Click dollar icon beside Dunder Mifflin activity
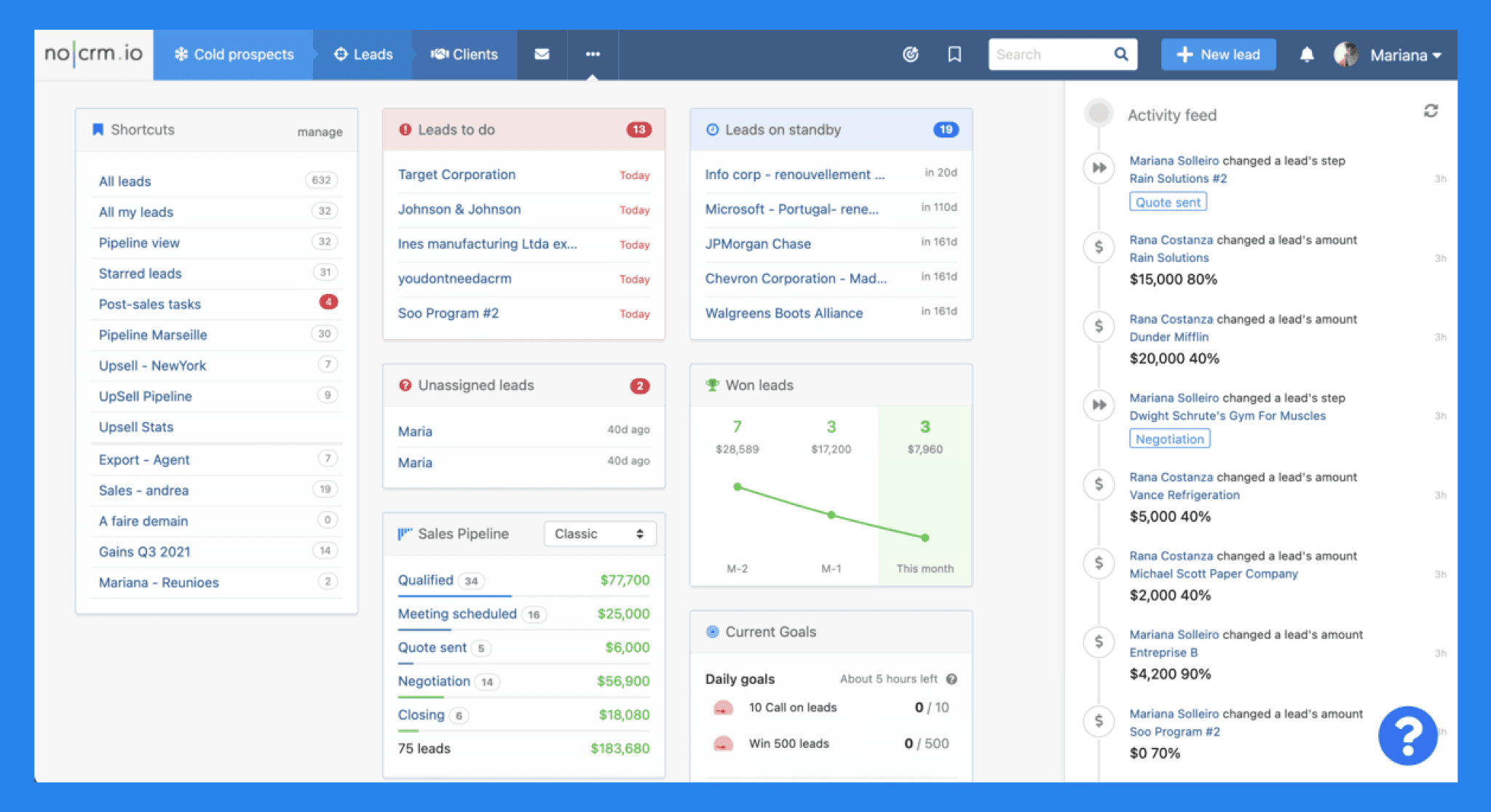This screenshot has width=1491, height=812. pyautogui.click(x=1099, y=326)
